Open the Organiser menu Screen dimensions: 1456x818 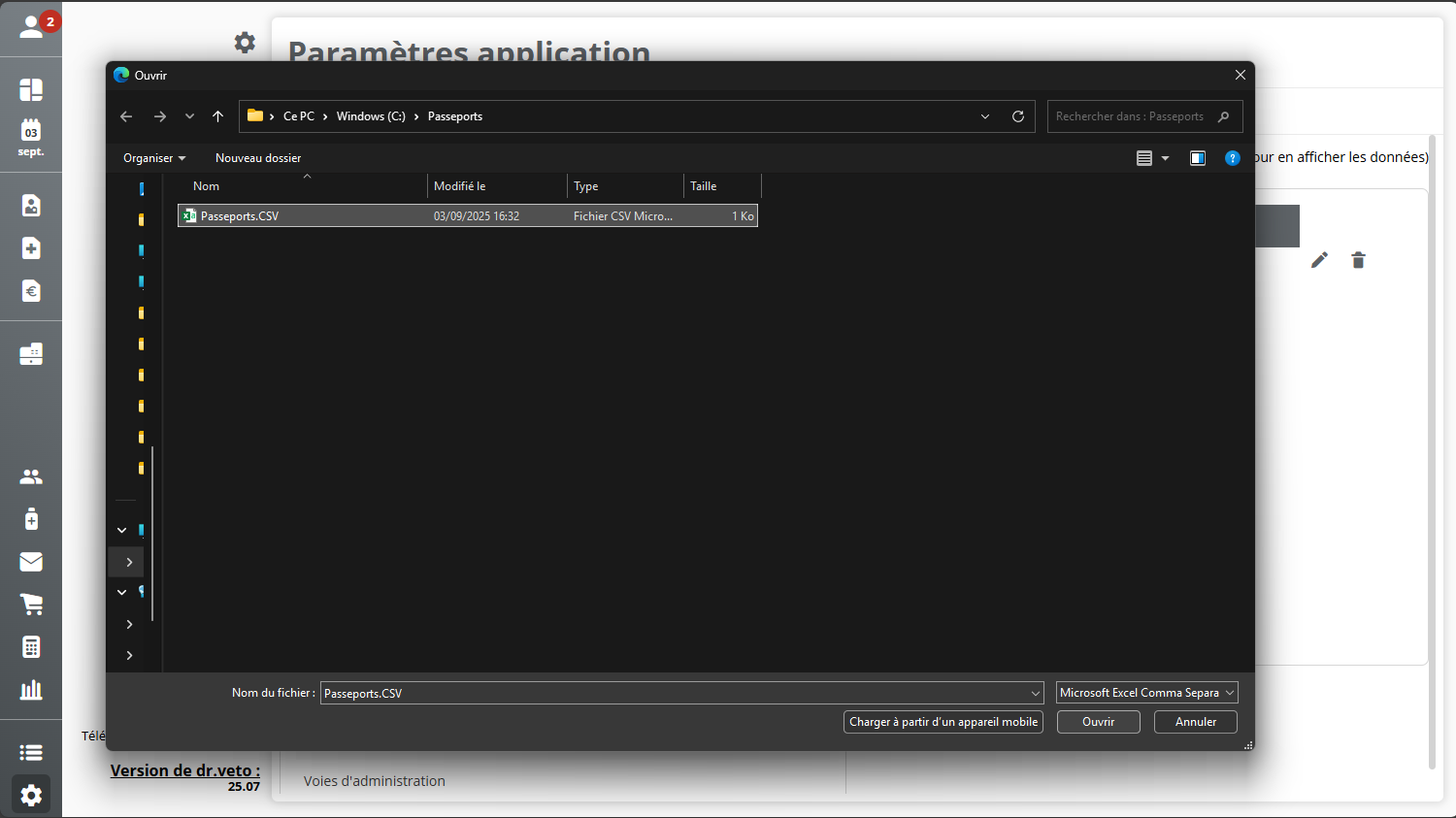(x=153, y=158)
